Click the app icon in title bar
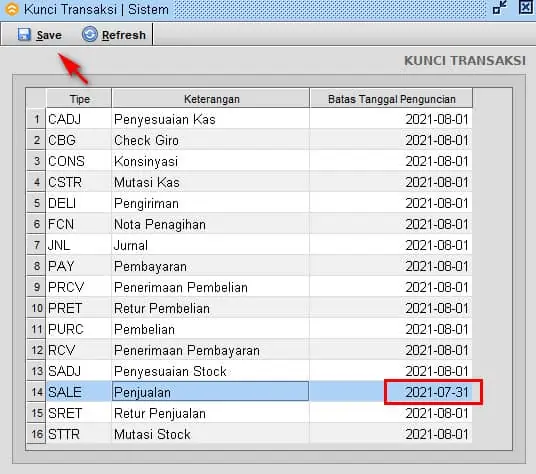This screenshot has height=474, width=536. [x=12, y=9]
